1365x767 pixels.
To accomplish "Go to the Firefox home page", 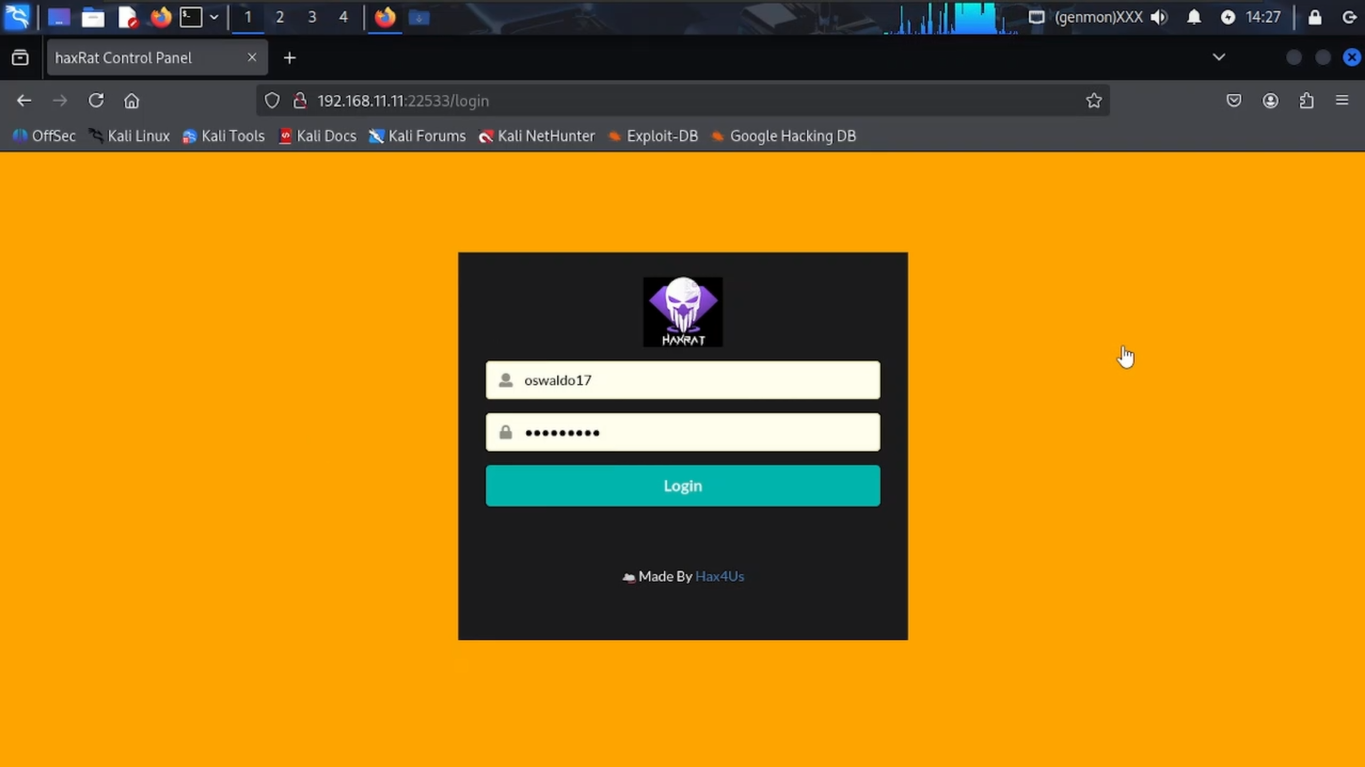I will click(x=131, y=101).
